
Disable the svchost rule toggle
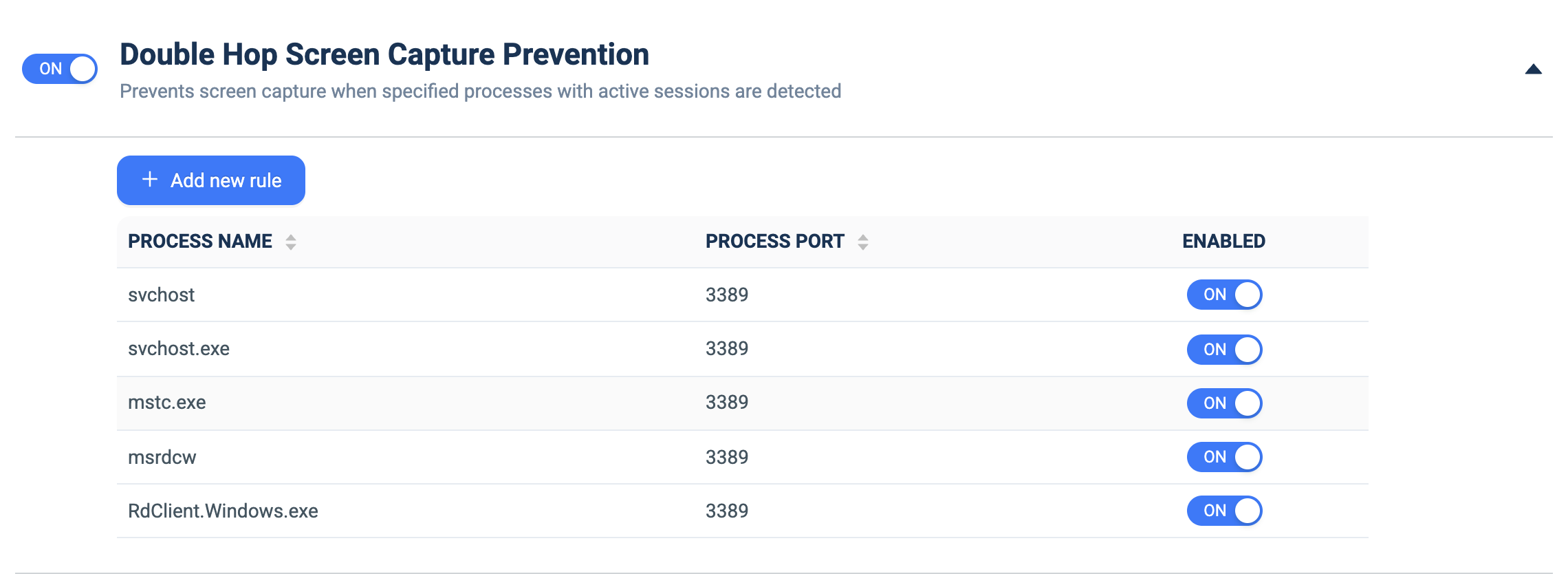point(1224,295)
